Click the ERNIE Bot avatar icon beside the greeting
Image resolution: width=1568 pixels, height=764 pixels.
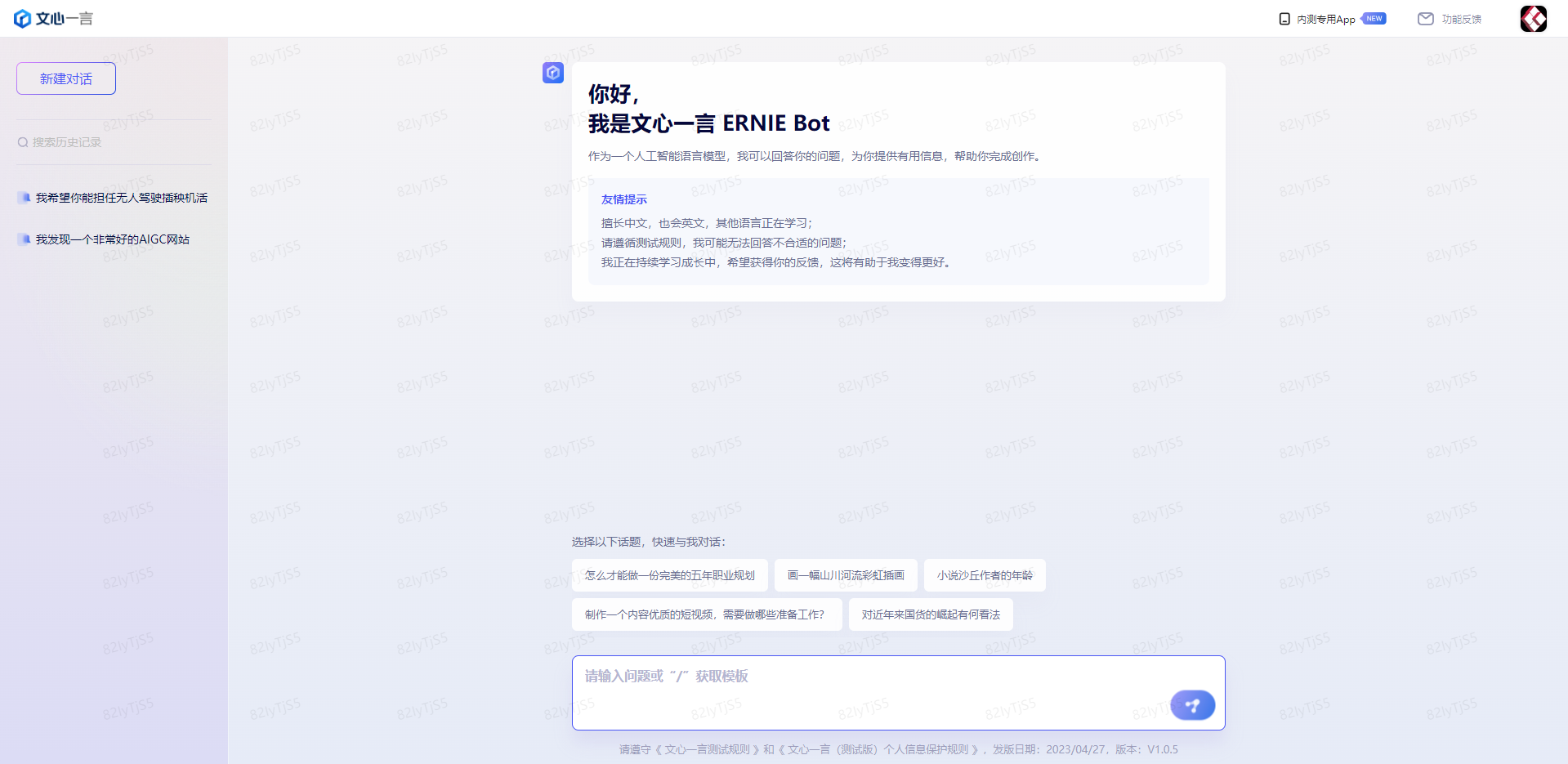(553, 73)
